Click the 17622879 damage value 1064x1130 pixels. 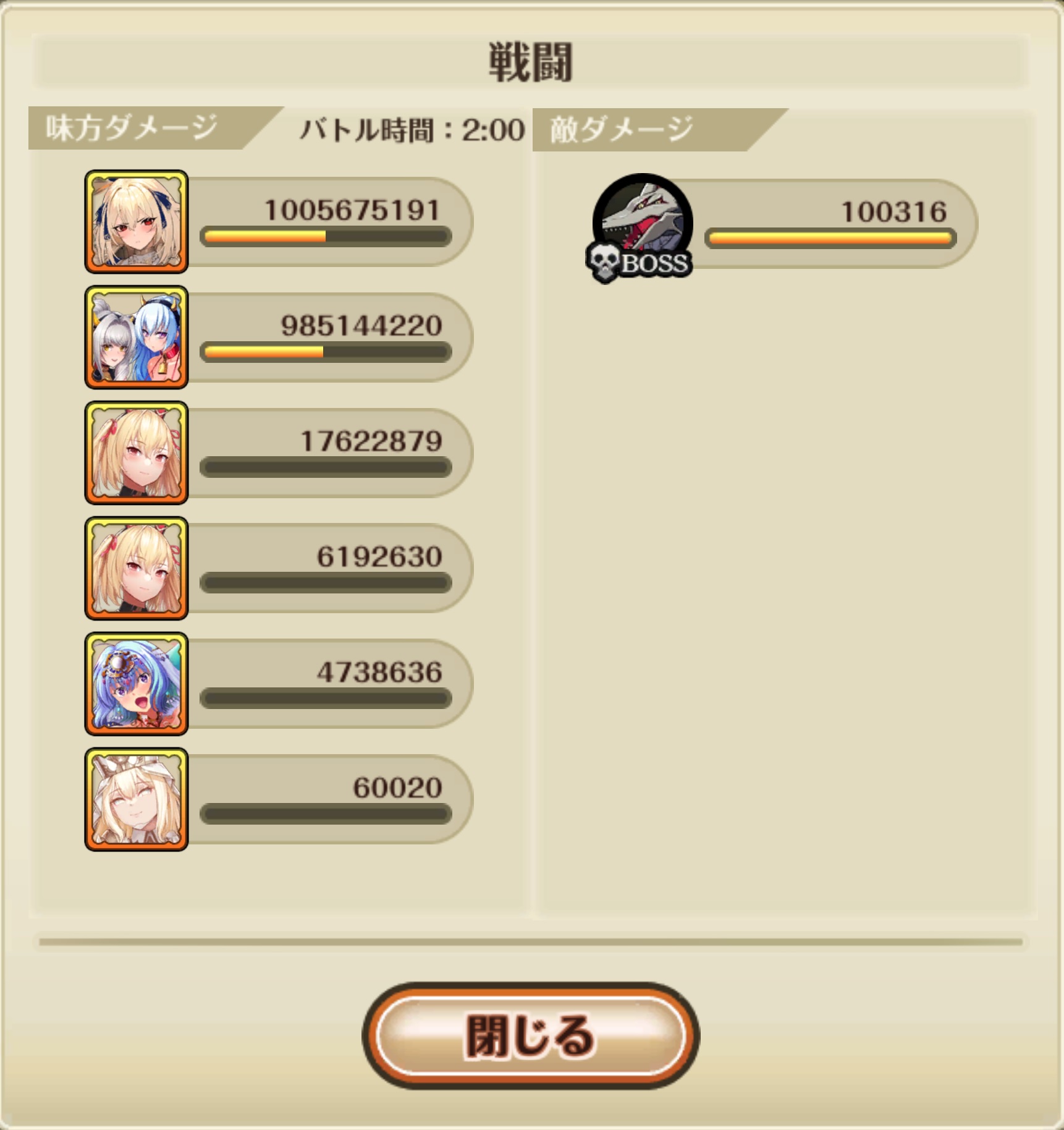[x=371, y=441]
